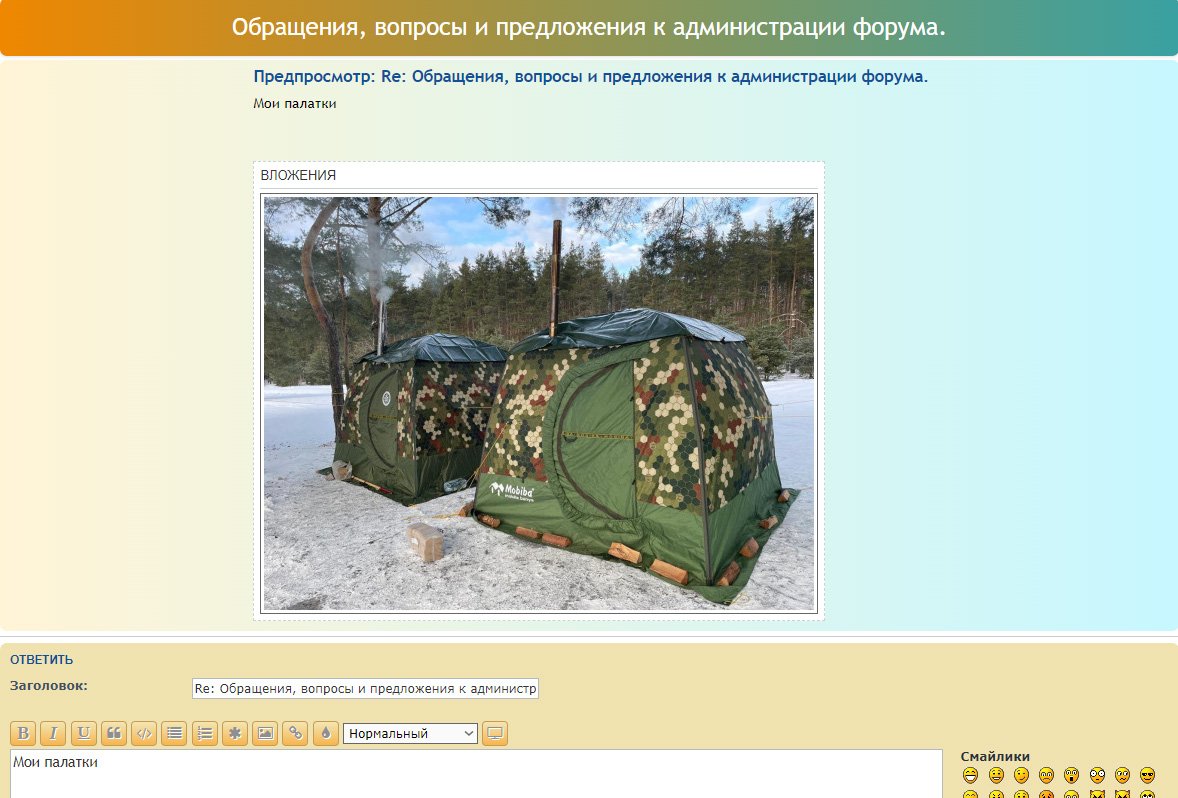Open the font size dropdown showing Нормальный
This screenshot has width=1178, height=798.
[410, 733]
